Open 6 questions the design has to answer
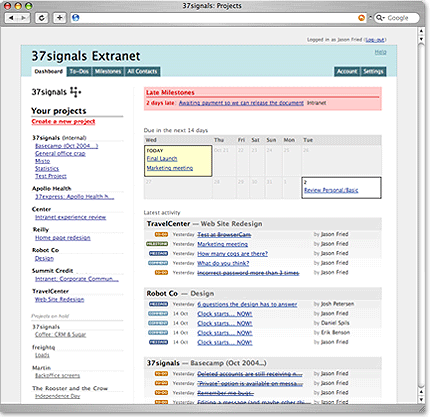The height and width of the screenshot is (417, 430). (247, 304)
